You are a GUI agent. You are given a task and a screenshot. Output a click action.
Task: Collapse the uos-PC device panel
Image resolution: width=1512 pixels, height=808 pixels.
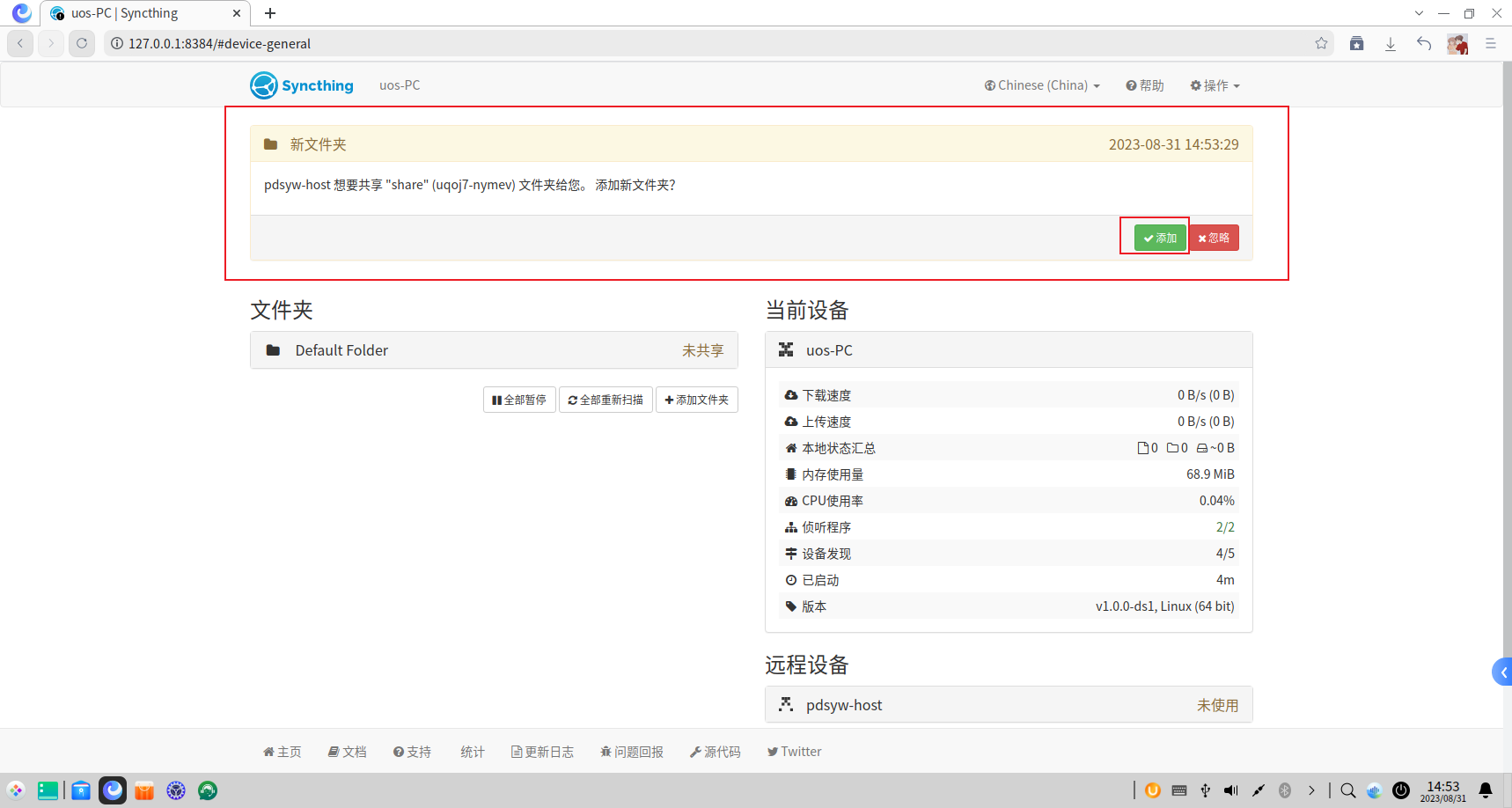click(1009, 350)
